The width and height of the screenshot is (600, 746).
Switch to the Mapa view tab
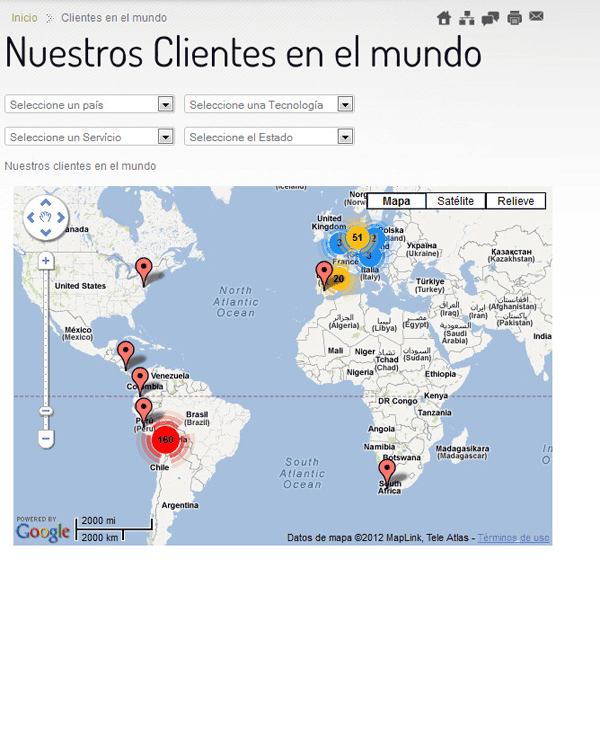click(x=396, y=201)
